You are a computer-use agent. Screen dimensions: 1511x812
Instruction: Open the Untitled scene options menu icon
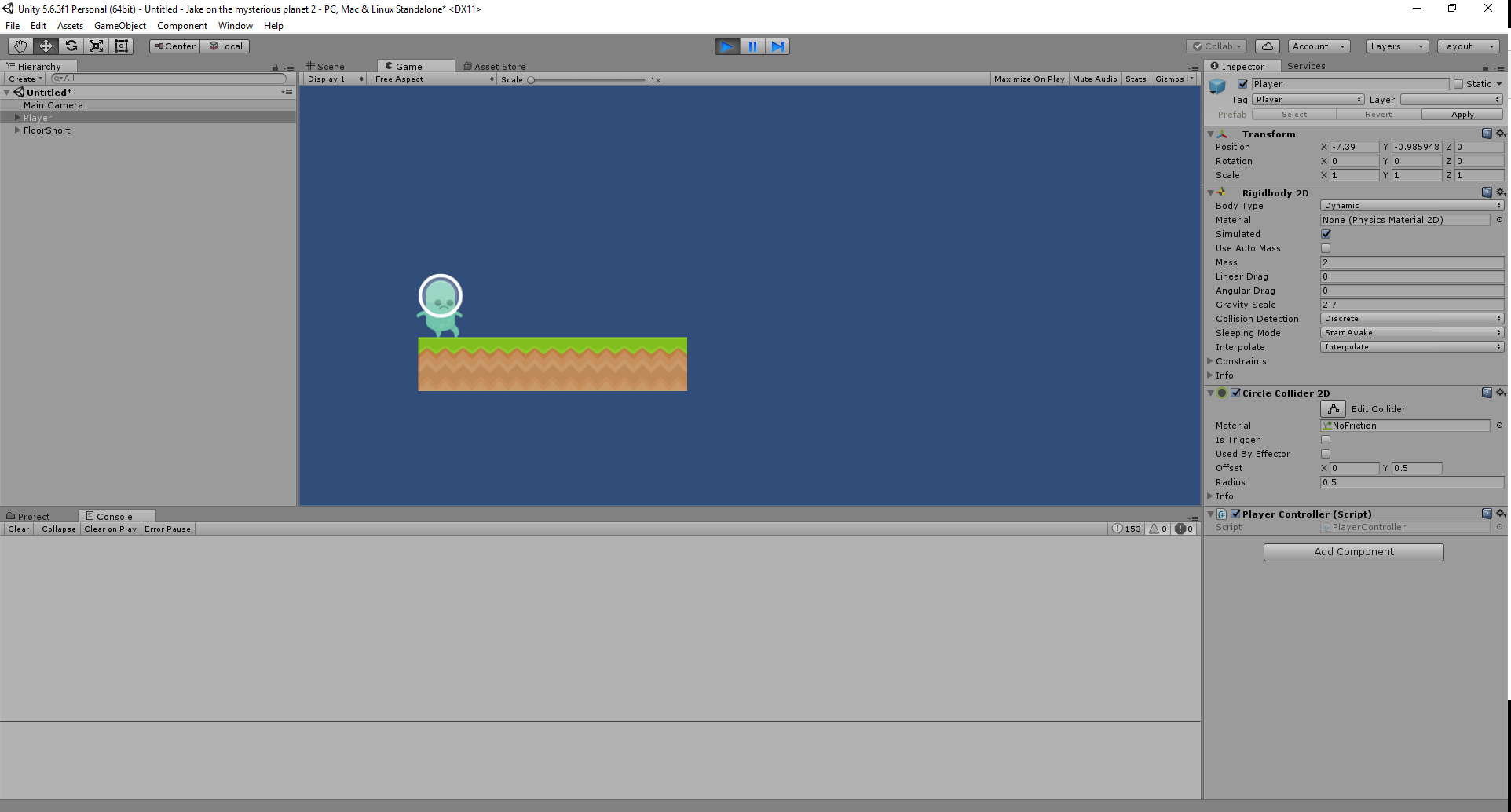(287, 93)
